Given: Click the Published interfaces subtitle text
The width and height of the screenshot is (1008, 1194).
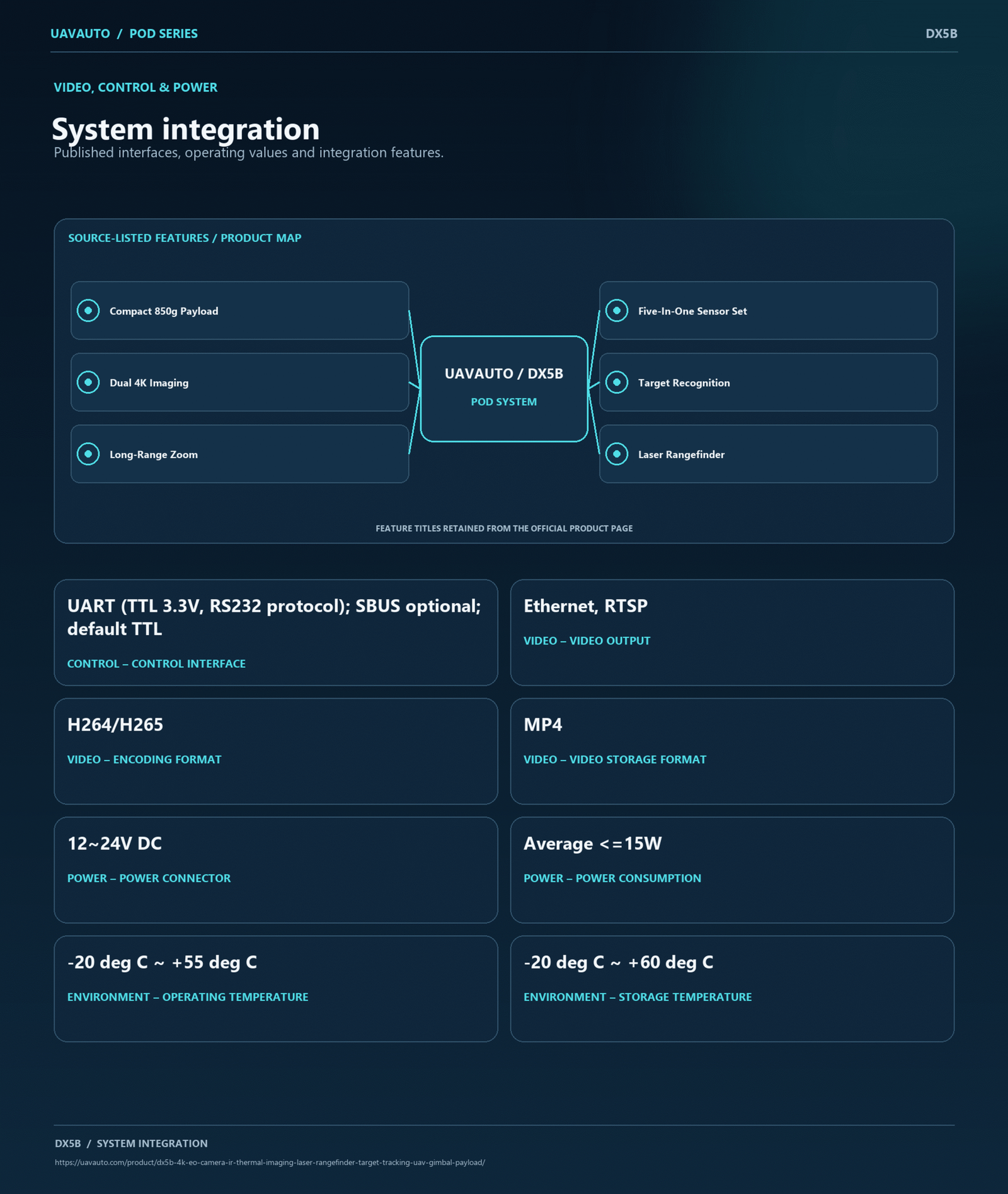Looking at the screenshot, I should (x=249, y=153).
